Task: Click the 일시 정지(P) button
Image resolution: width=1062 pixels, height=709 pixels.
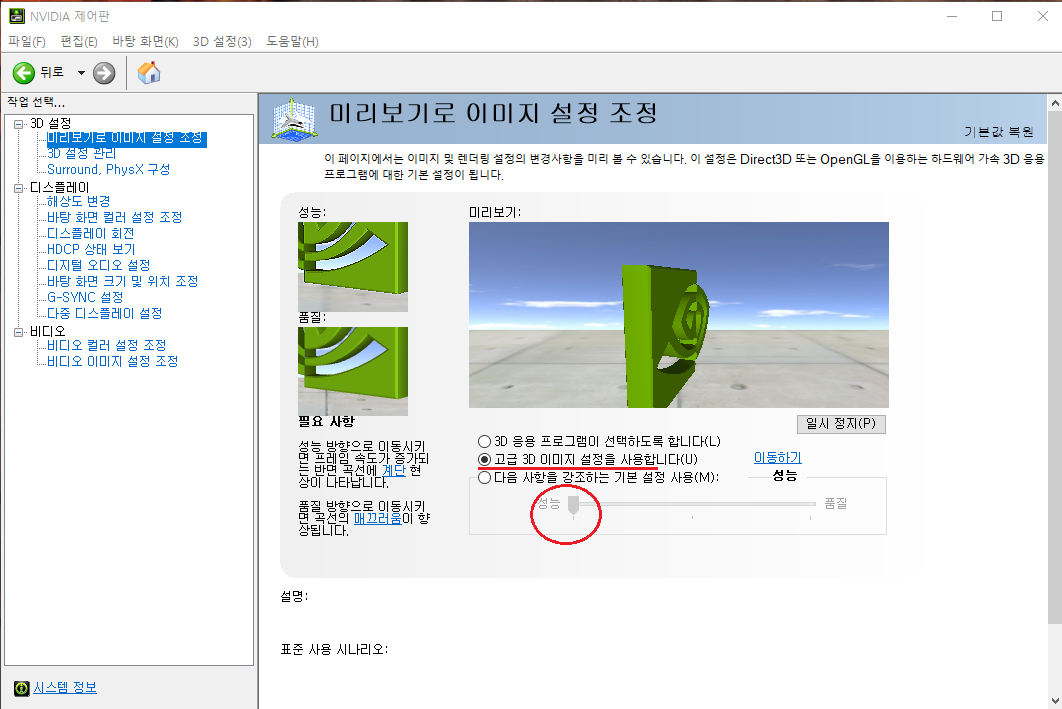Action: (x=841, y=424)
